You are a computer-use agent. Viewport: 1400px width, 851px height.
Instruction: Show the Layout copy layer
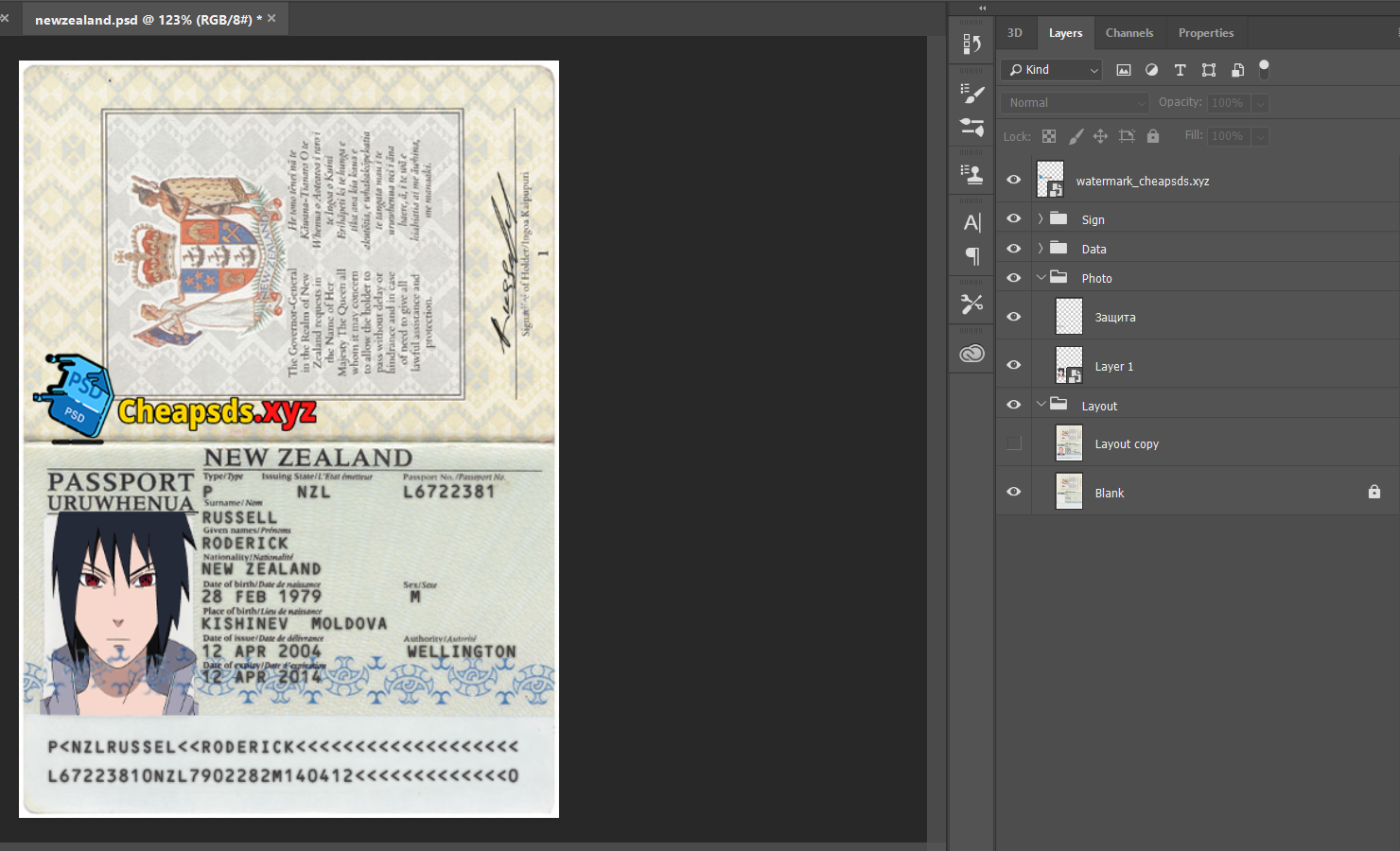tap(1014, 443)
